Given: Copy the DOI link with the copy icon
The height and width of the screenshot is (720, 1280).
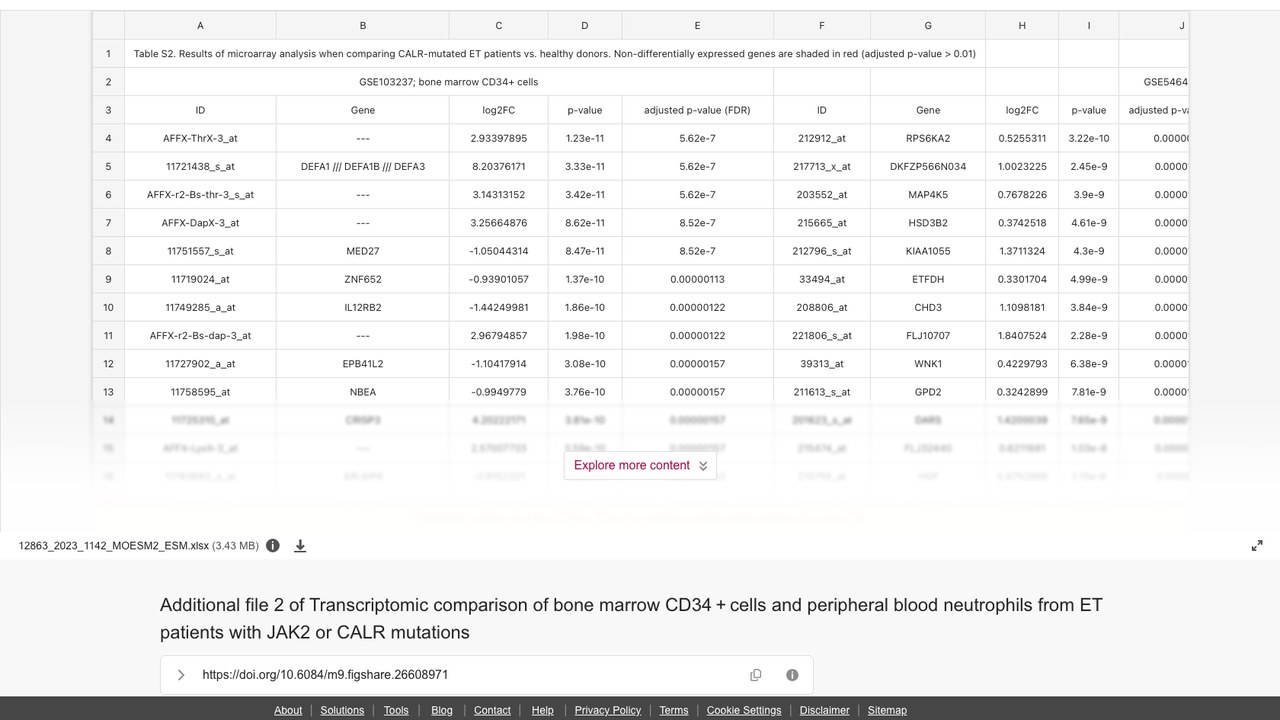Looking at the screenshot, I should 756,675.
